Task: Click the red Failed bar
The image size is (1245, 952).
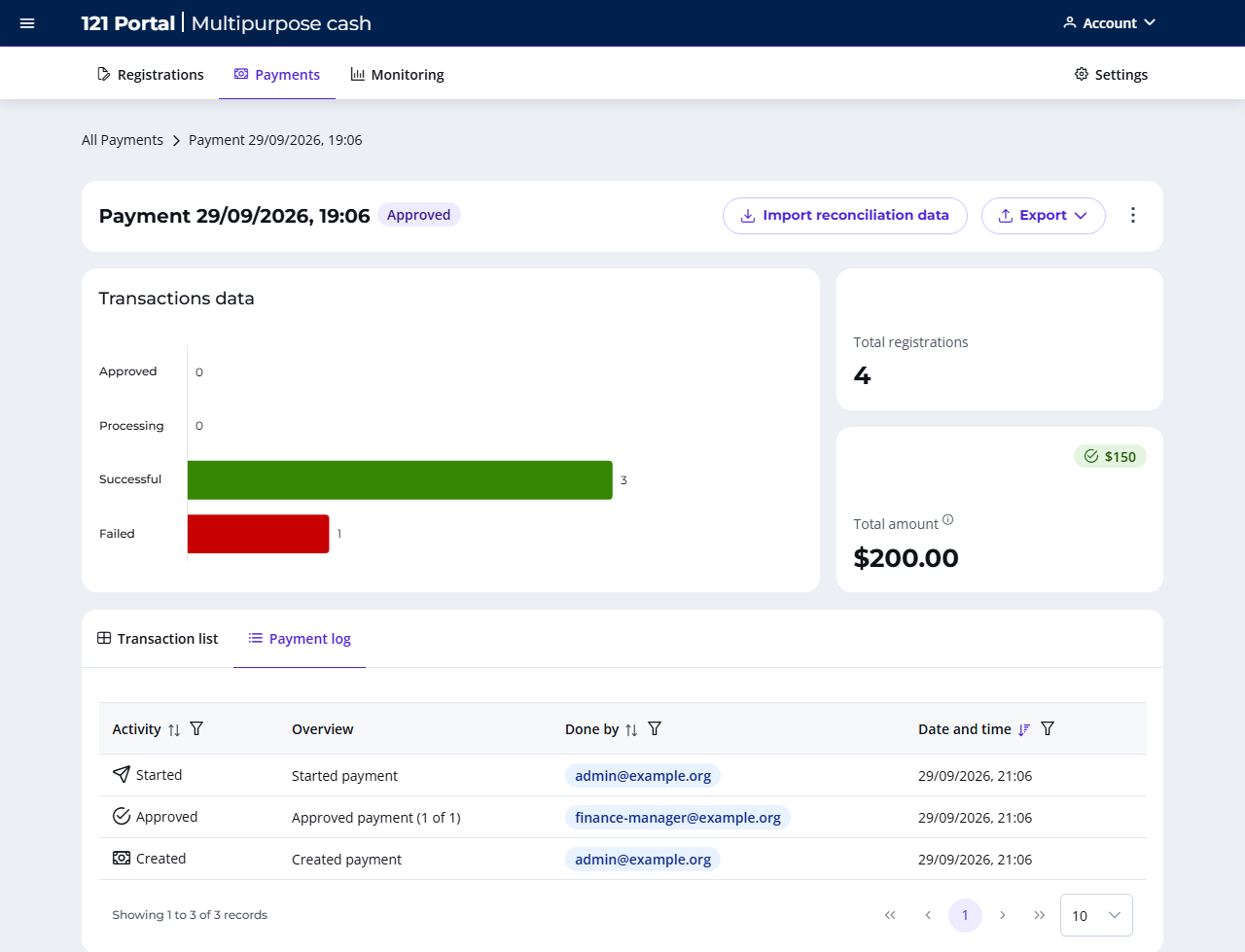Action: coord(259,534)
